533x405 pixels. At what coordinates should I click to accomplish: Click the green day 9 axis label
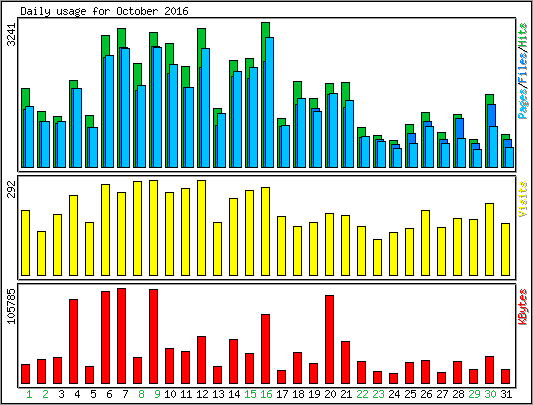click(157, 394)
